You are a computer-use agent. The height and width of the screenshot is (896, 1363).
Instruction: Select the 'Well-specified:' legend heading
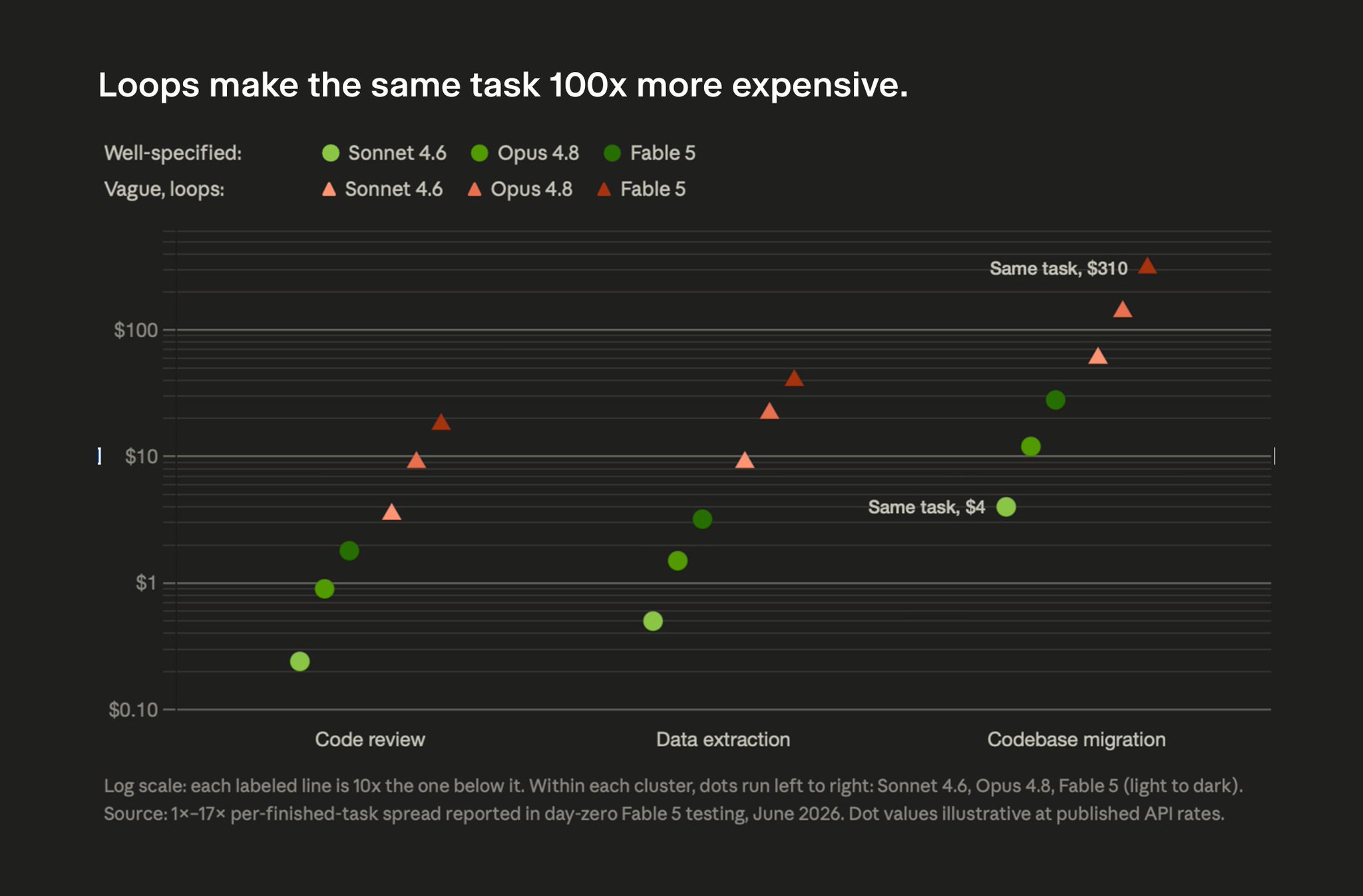(x=173, y=153)
